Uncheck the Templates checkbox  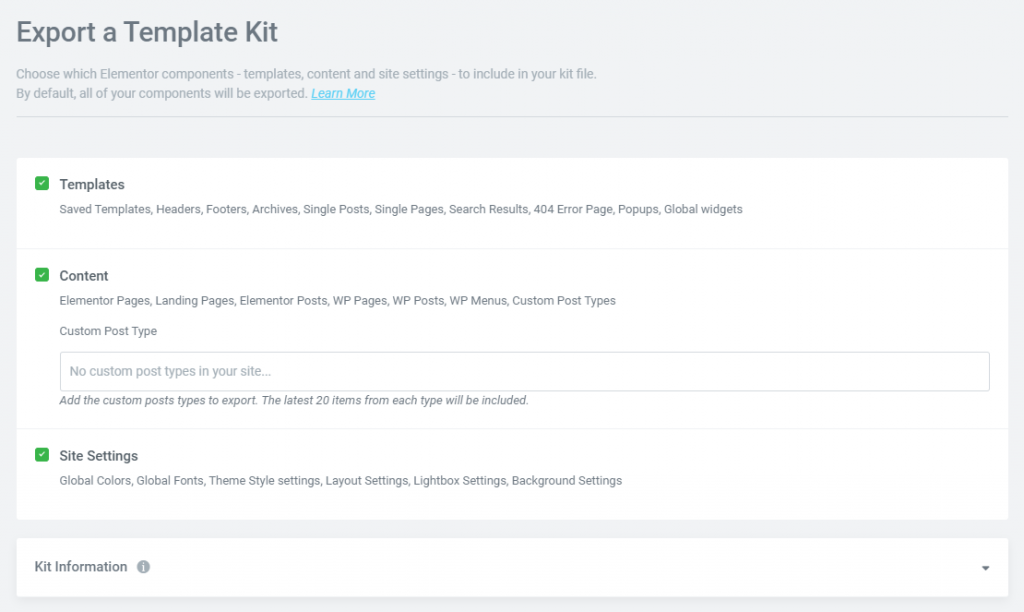[x=42, y=184]
